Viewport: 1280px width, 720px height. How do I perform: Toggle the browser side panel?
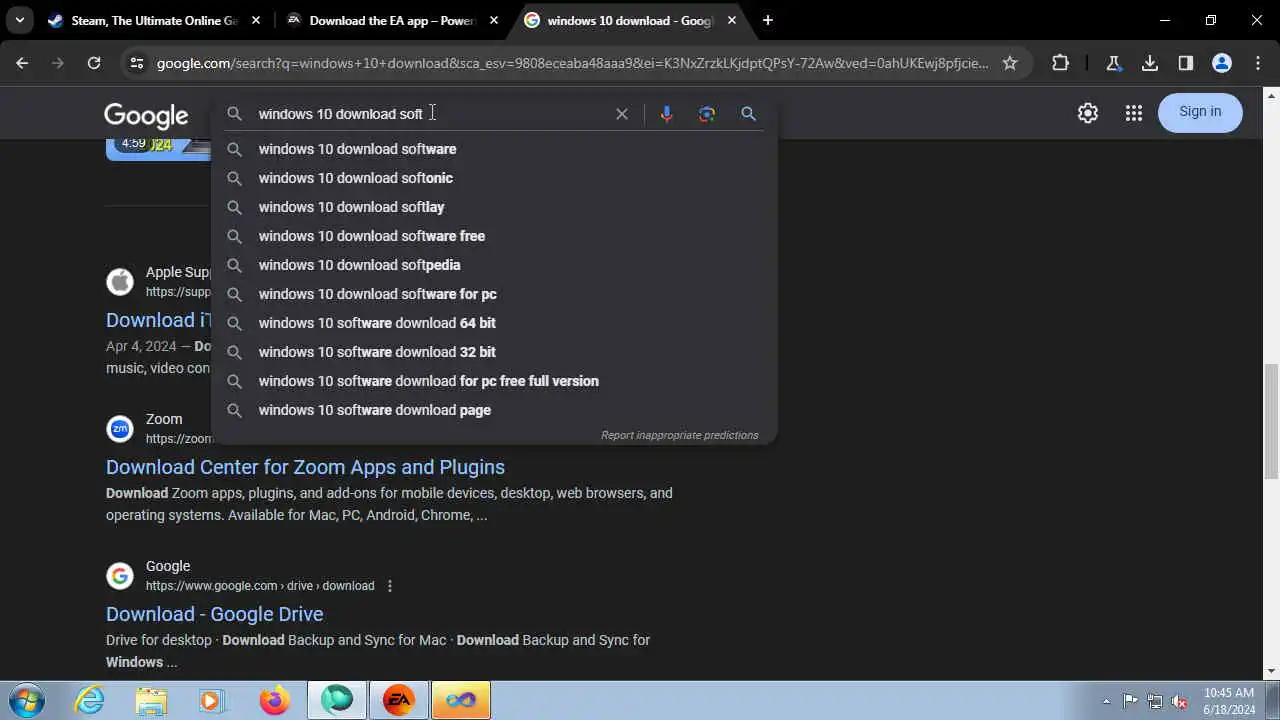click(1186, 63)
